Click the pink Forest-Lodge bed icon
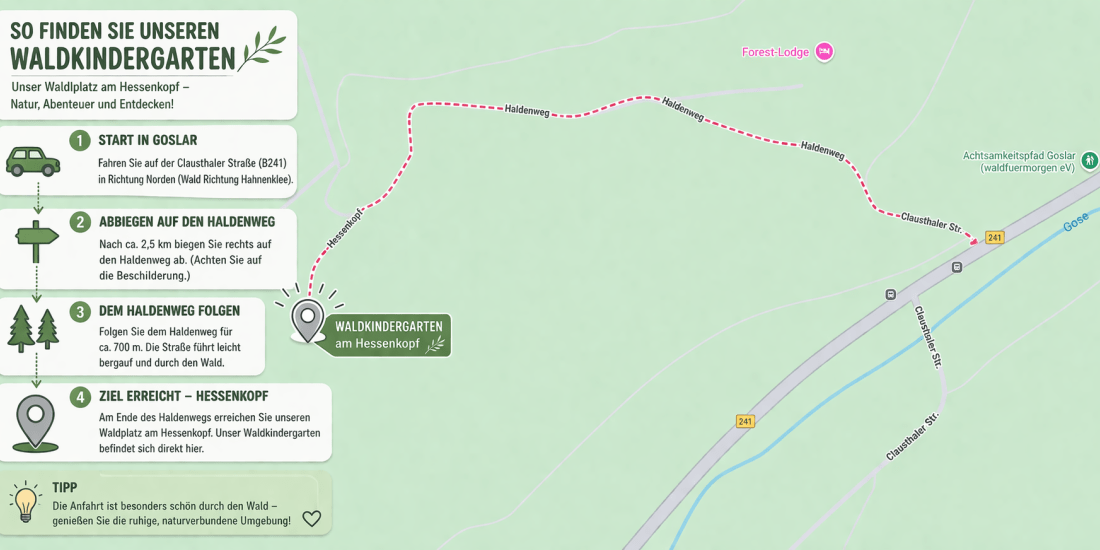 824,52
